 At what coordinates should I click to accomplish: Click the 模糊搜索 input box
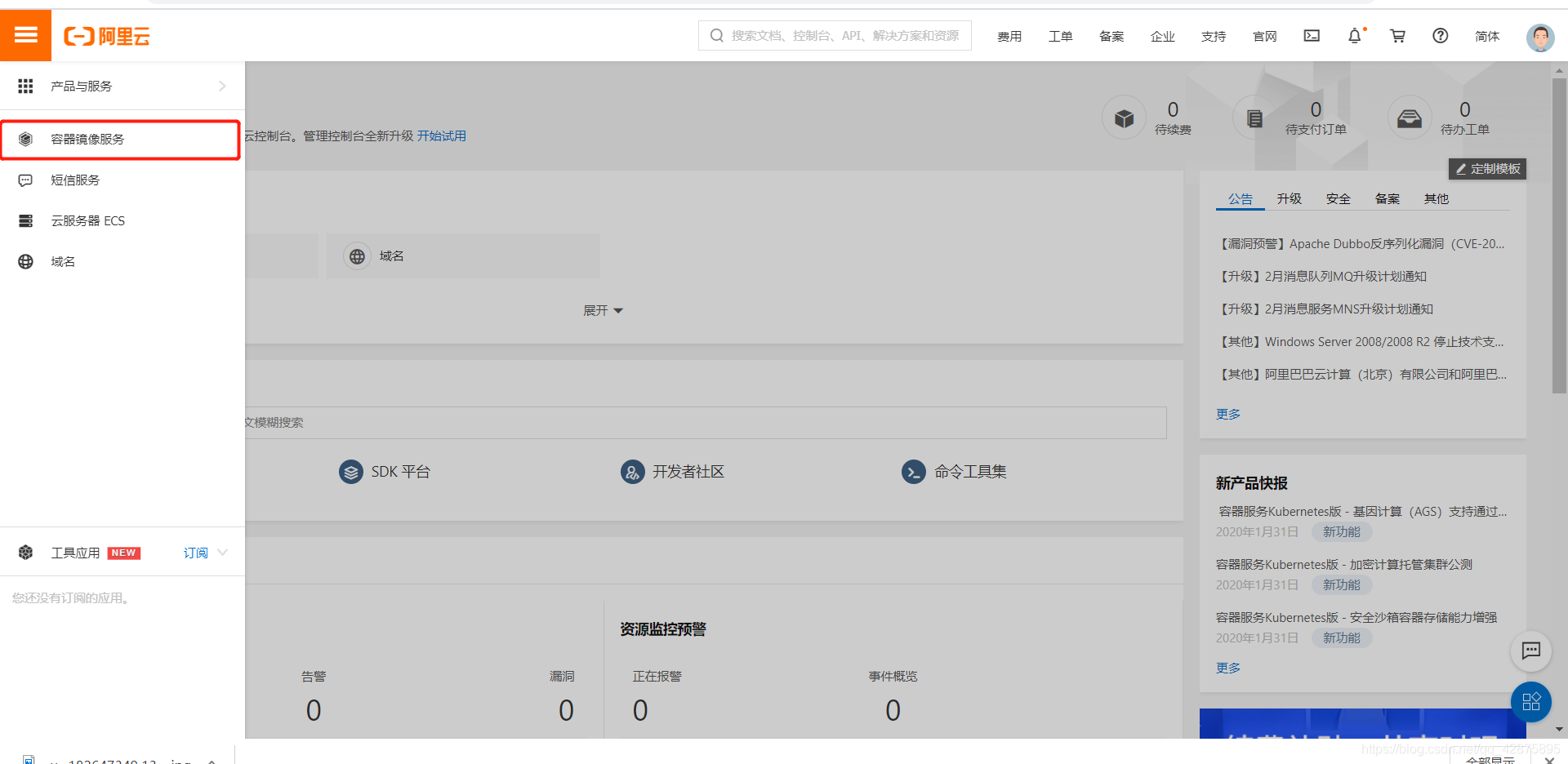706,423
